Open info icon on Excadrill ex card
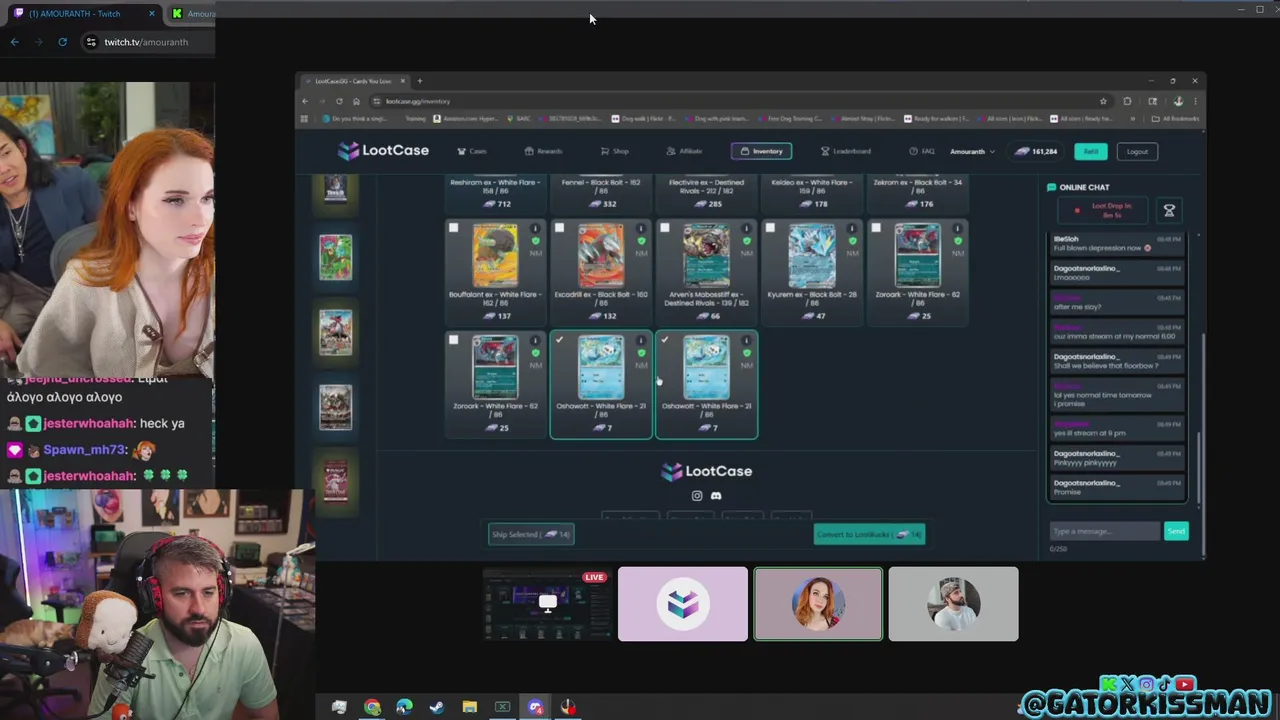 pos(641,228)
